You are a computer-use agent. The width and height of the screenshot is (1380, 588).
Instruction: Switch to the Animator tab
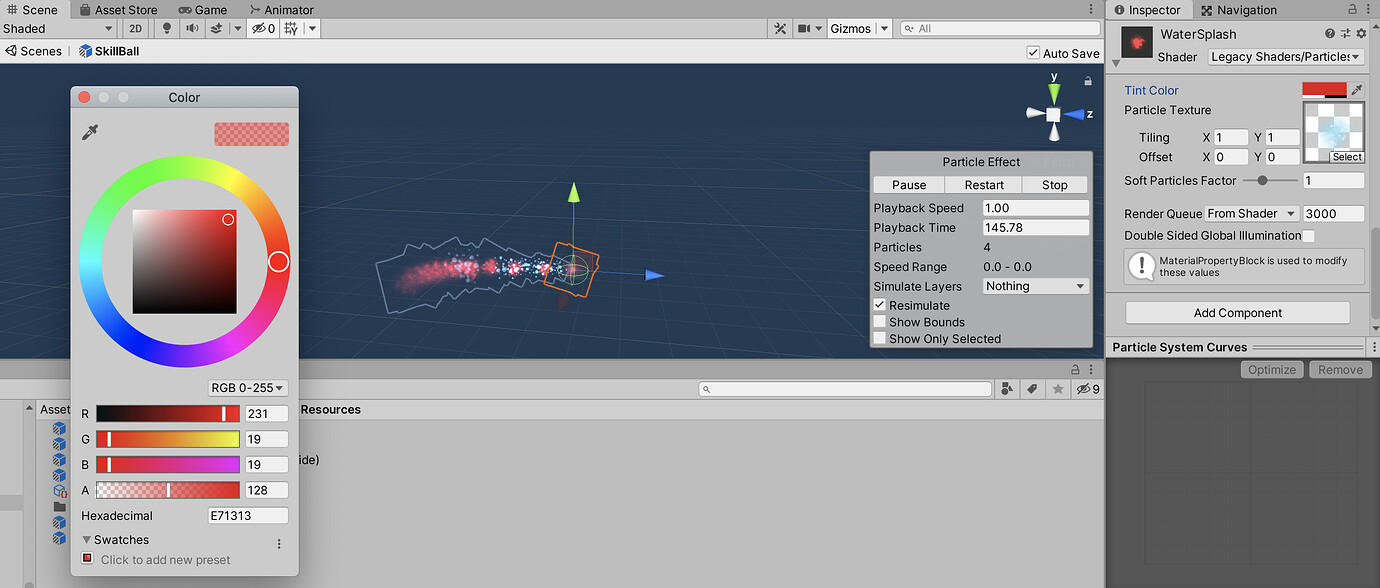click(281, 10)
